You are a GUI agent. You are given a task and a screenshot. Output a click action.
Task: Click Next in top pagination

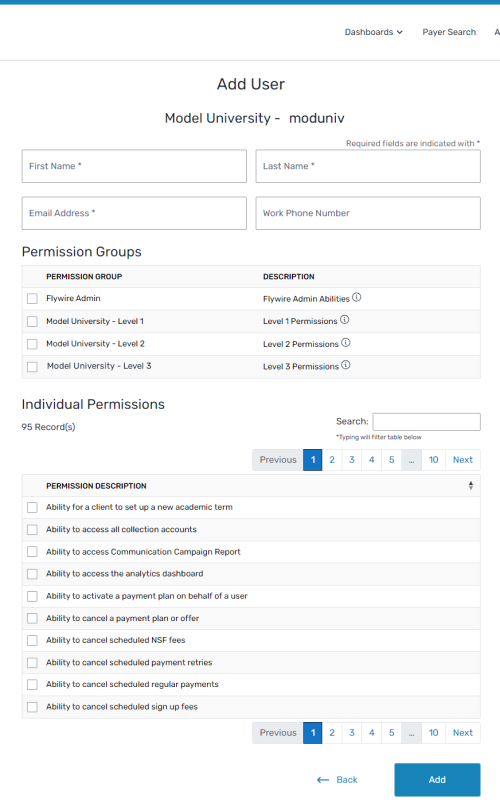coord(463,460)
